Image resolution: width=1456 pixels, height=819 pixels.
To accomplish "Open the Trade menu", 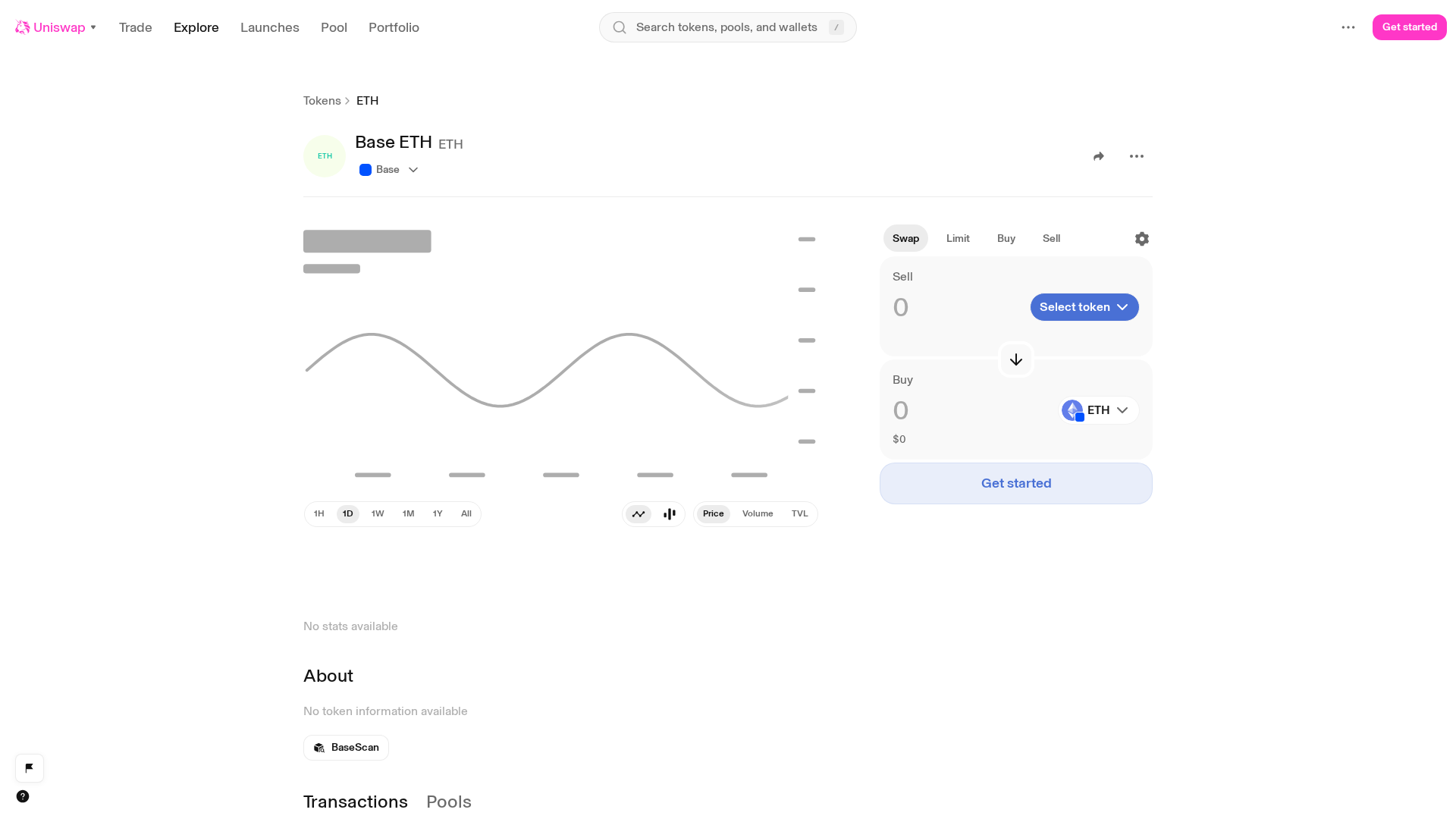I will [136, 27].
